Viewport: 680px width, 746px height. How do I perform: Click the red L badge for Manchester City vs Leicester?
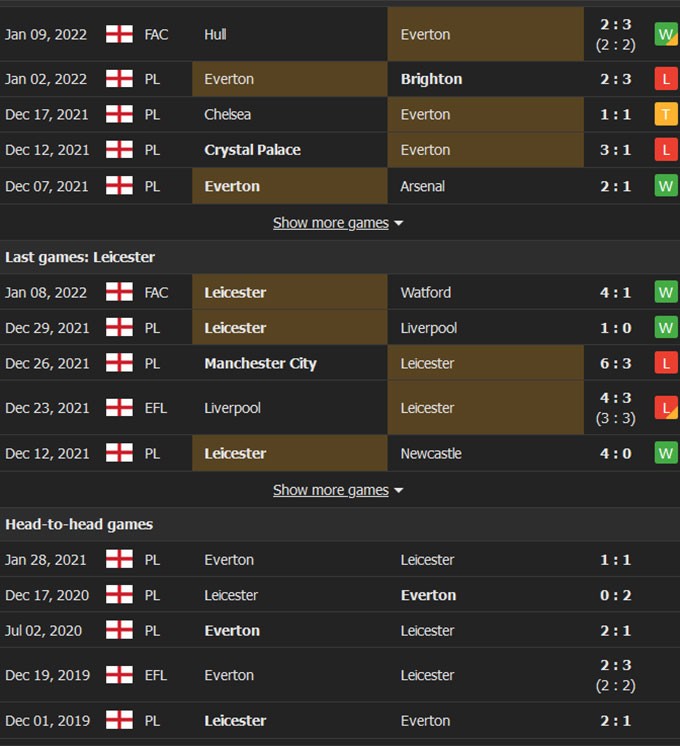pos(666,363)
